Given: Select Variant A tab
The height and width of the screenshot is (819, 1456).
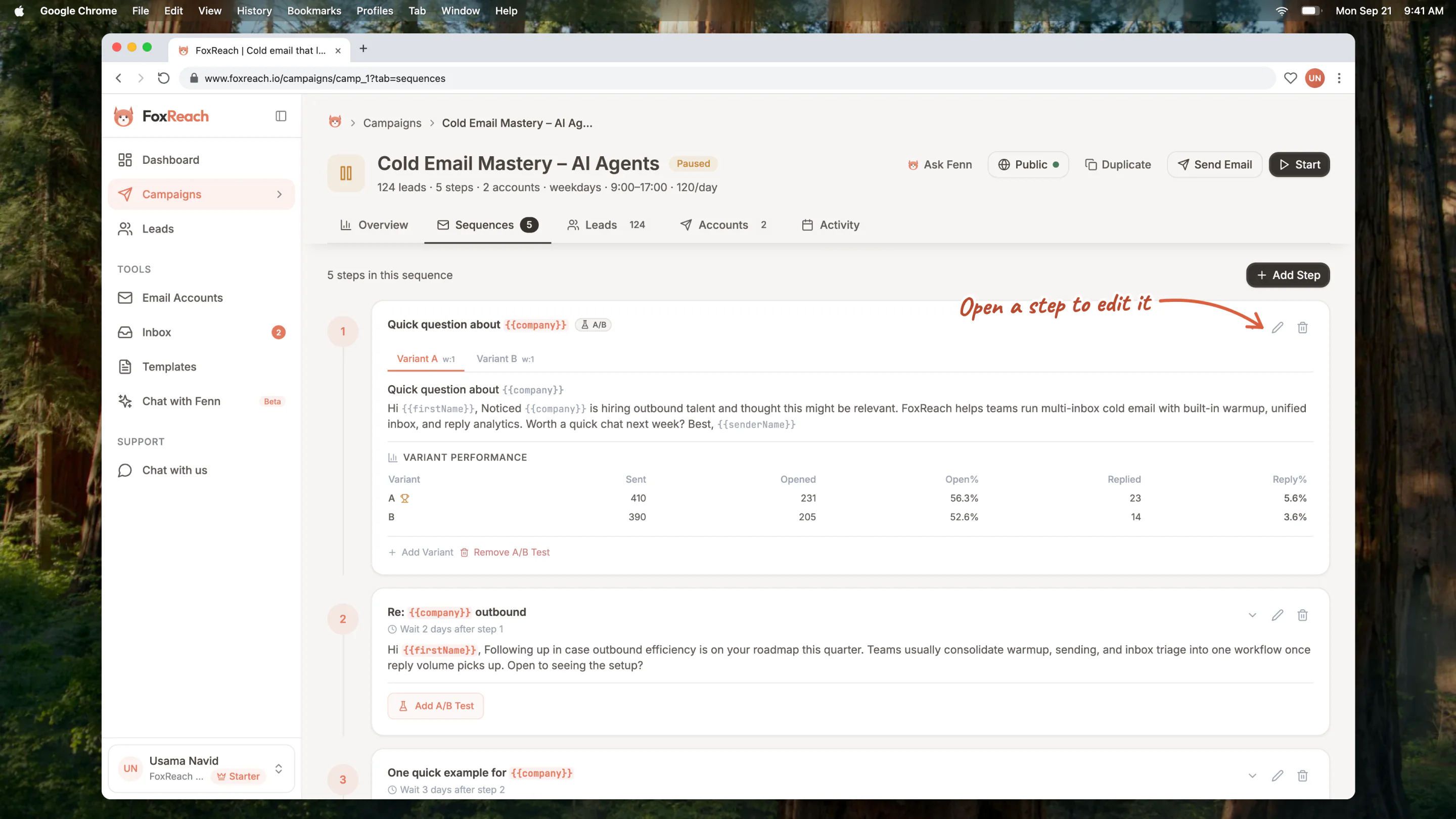Looking at the screenshot, I should tap(426, 359).
